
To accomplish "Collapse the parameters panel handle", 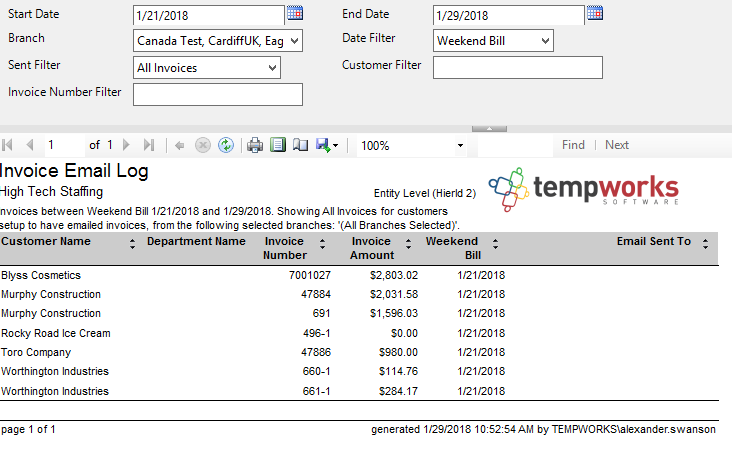I will pos(489,129).
